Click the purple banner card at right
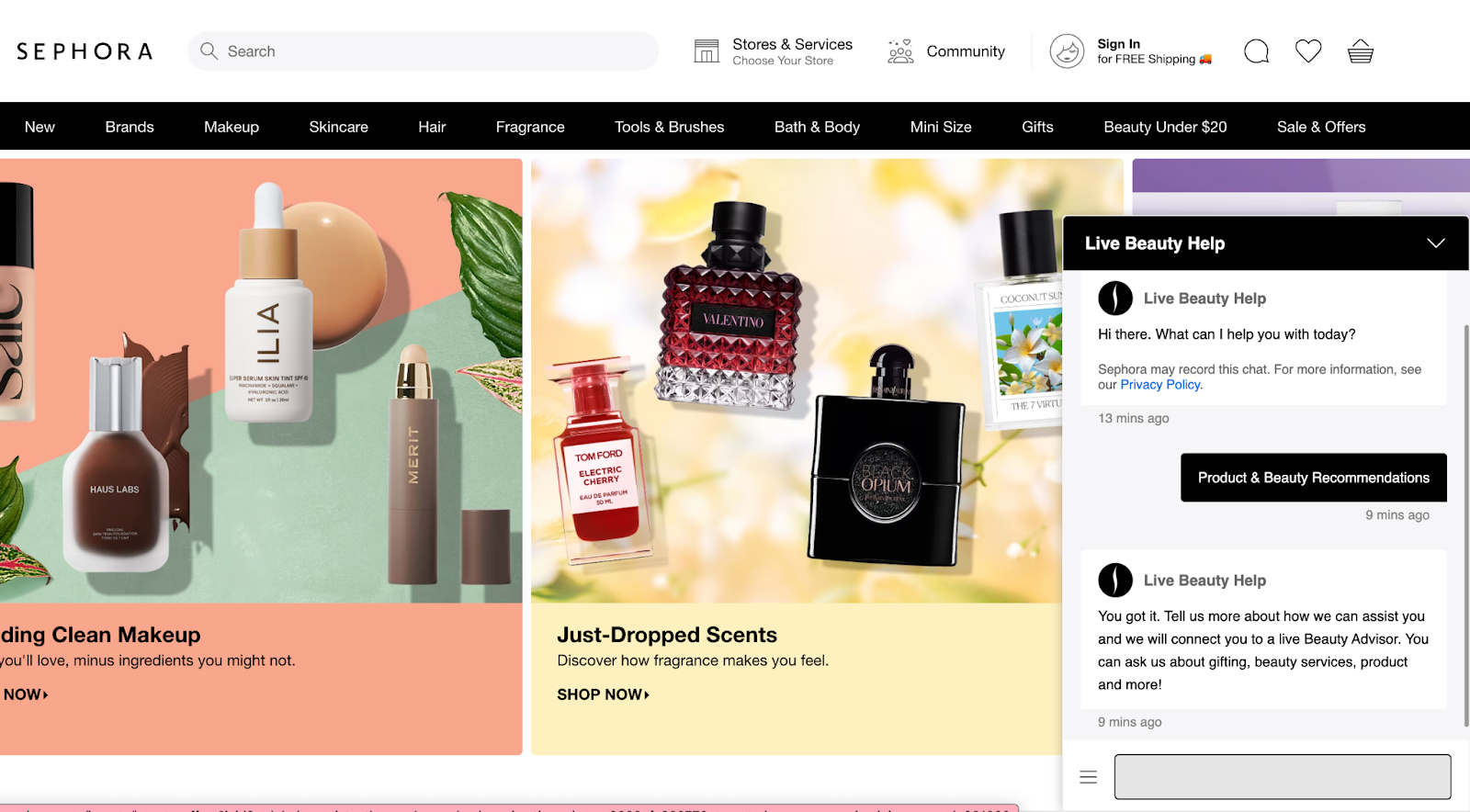 1301,186
